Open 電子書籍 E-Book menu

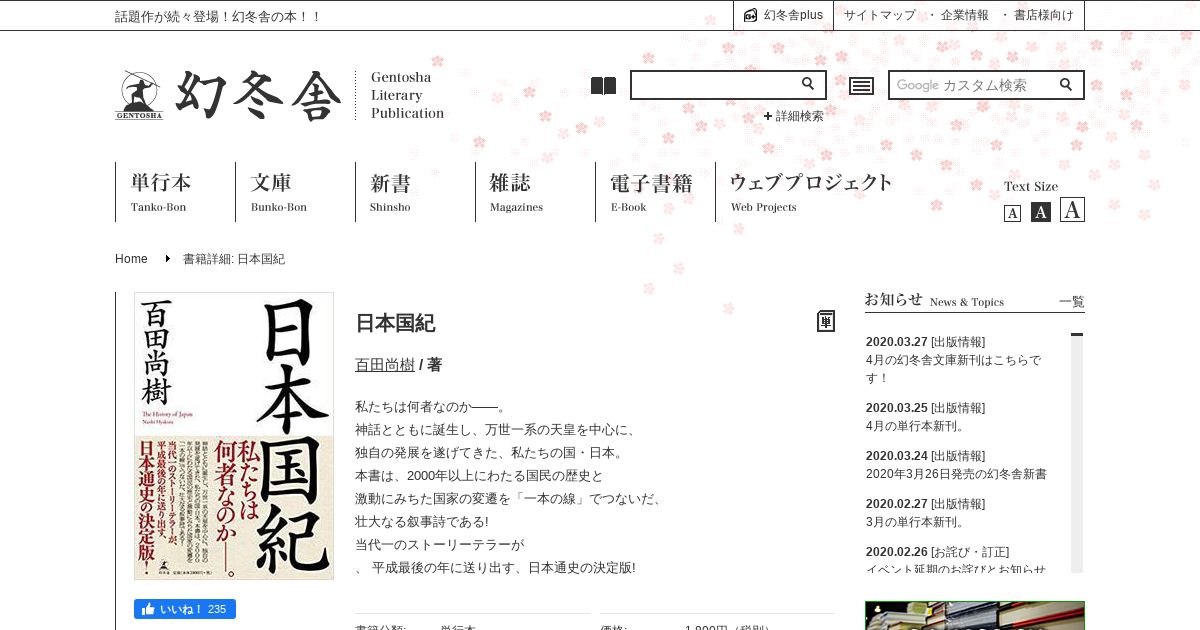pyautogui.click(x=651, y=192)
